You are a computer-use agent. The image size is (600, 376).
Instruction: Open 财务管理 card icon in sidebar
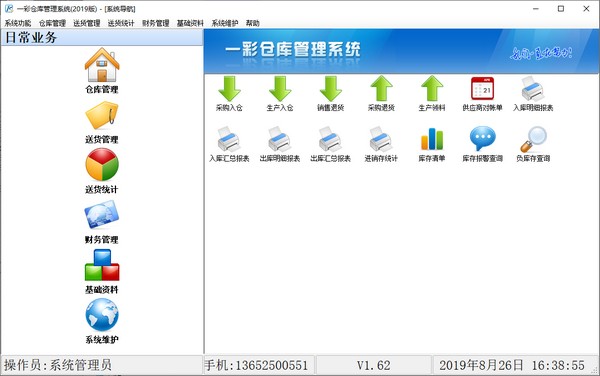tap(102, 215)
